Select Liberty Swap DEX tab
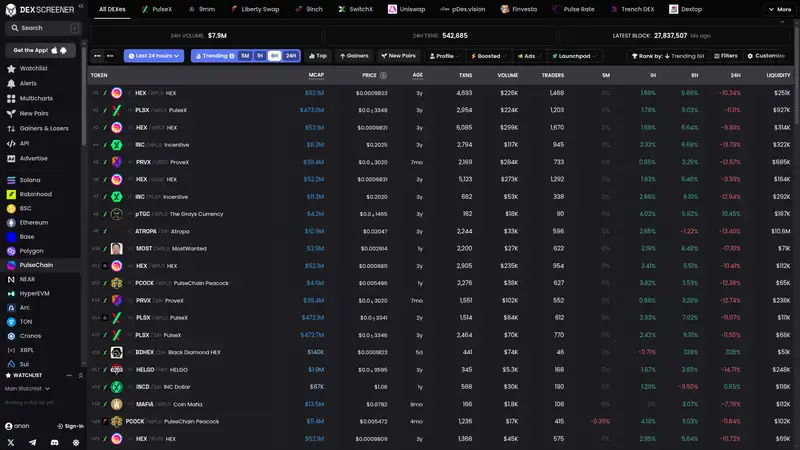 [x=255, y=9]
